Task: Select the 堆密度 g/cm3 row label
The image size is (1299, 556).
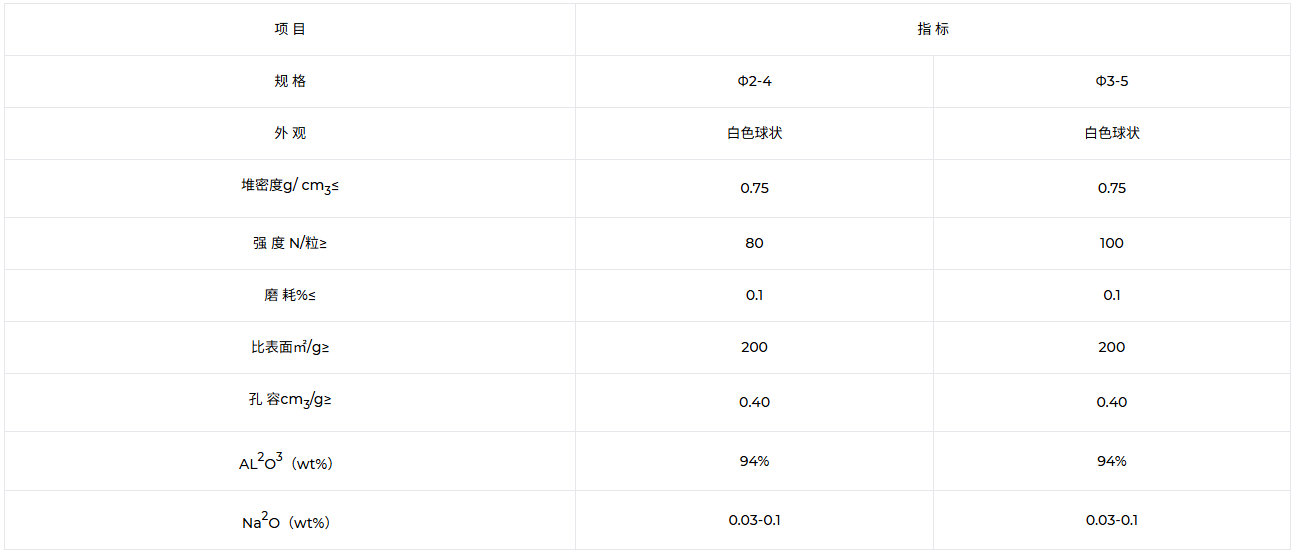Action: coord(290,187)
